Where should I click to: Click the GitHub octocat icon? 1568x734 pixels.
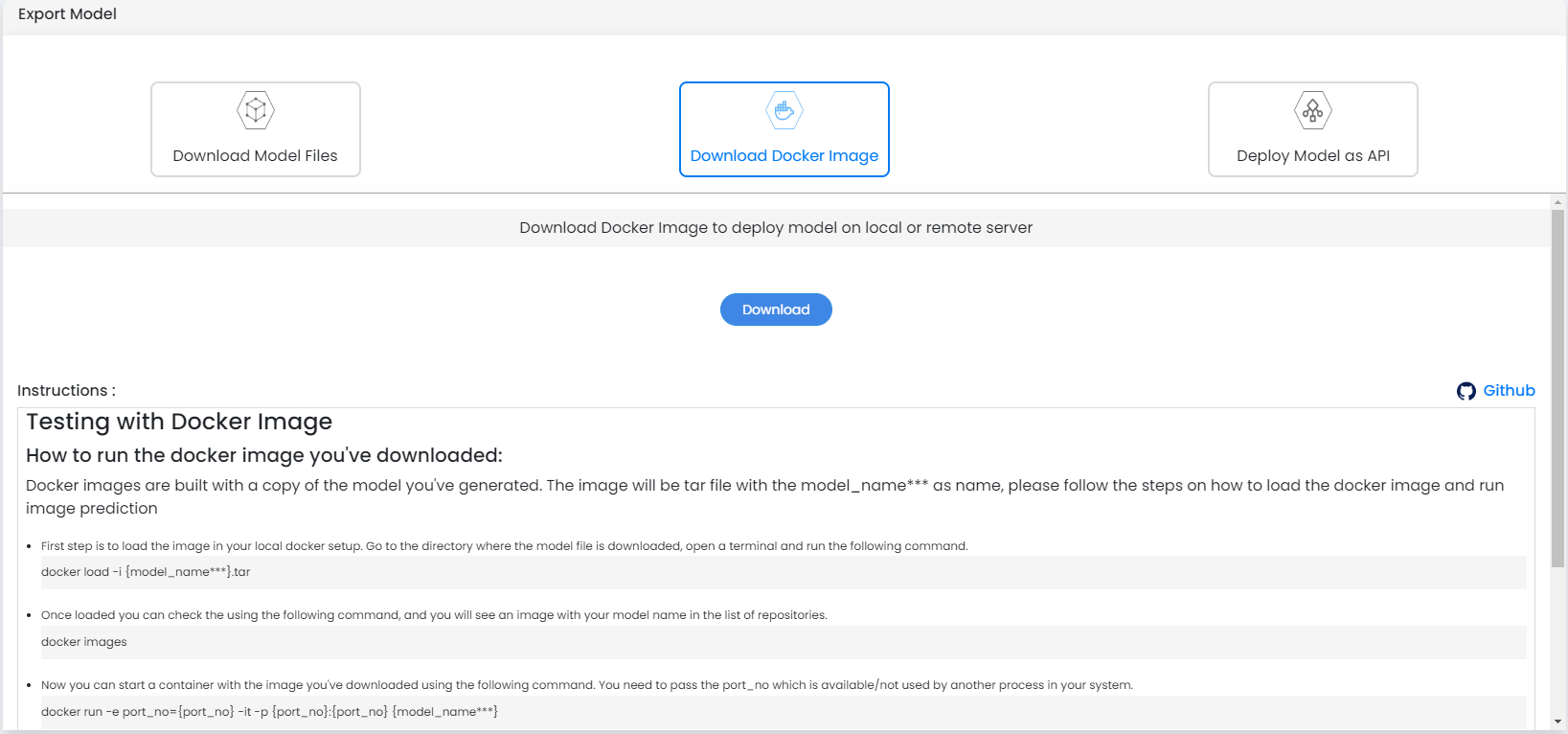pyautogui.click(x=1466, y=391)
